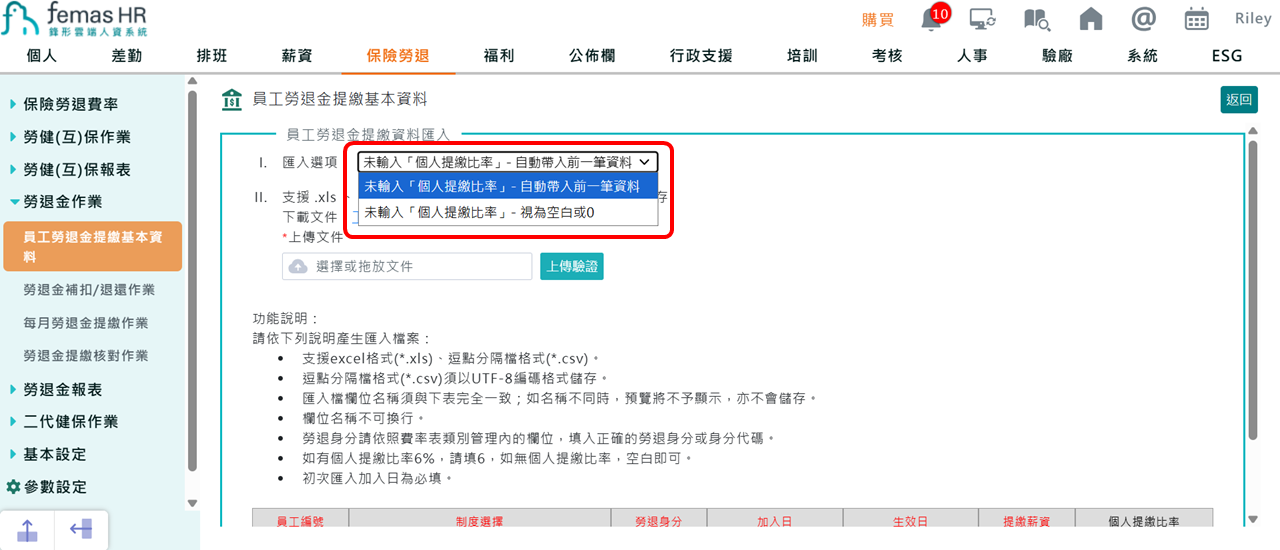Select the 保險勞退 tab
This screenshot has height=550, width=1280.
click(x=398, y=56)
